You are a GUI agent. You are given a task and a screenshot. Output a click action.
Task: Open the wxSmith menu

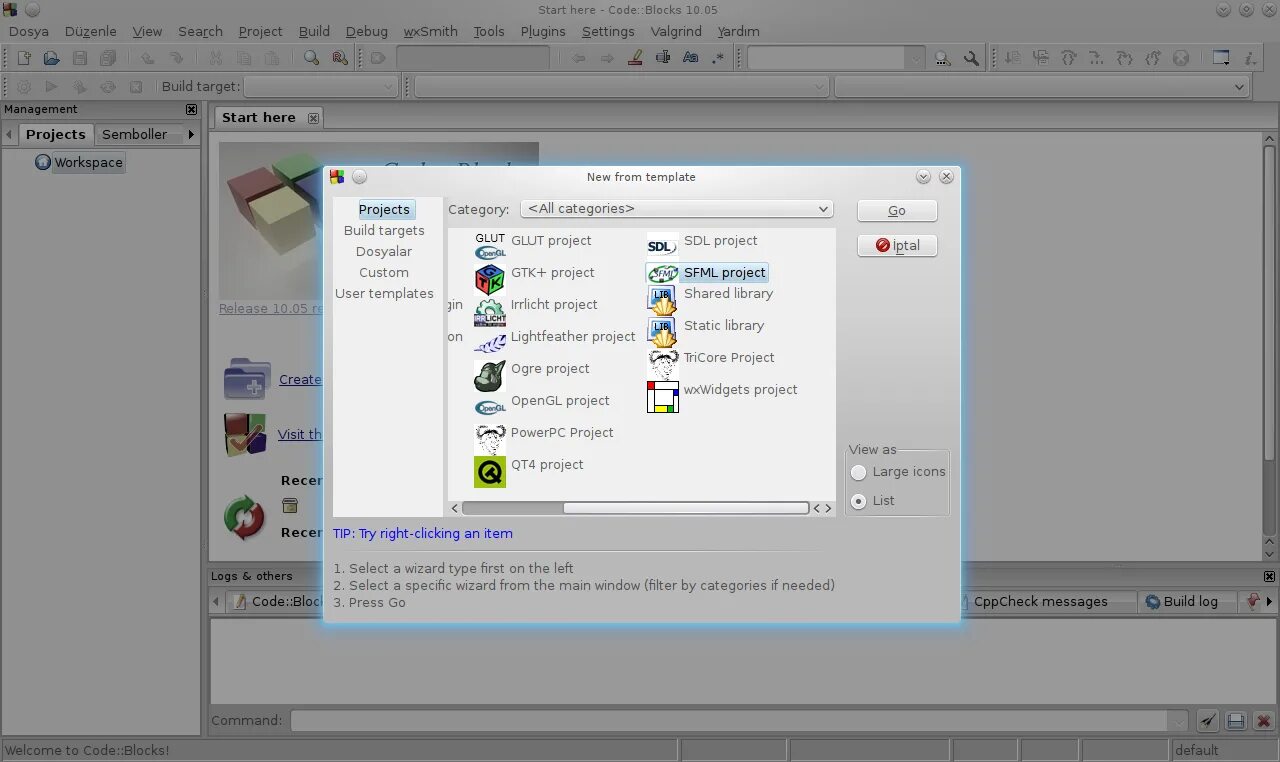pyautogui.click(x=430, y=31)
